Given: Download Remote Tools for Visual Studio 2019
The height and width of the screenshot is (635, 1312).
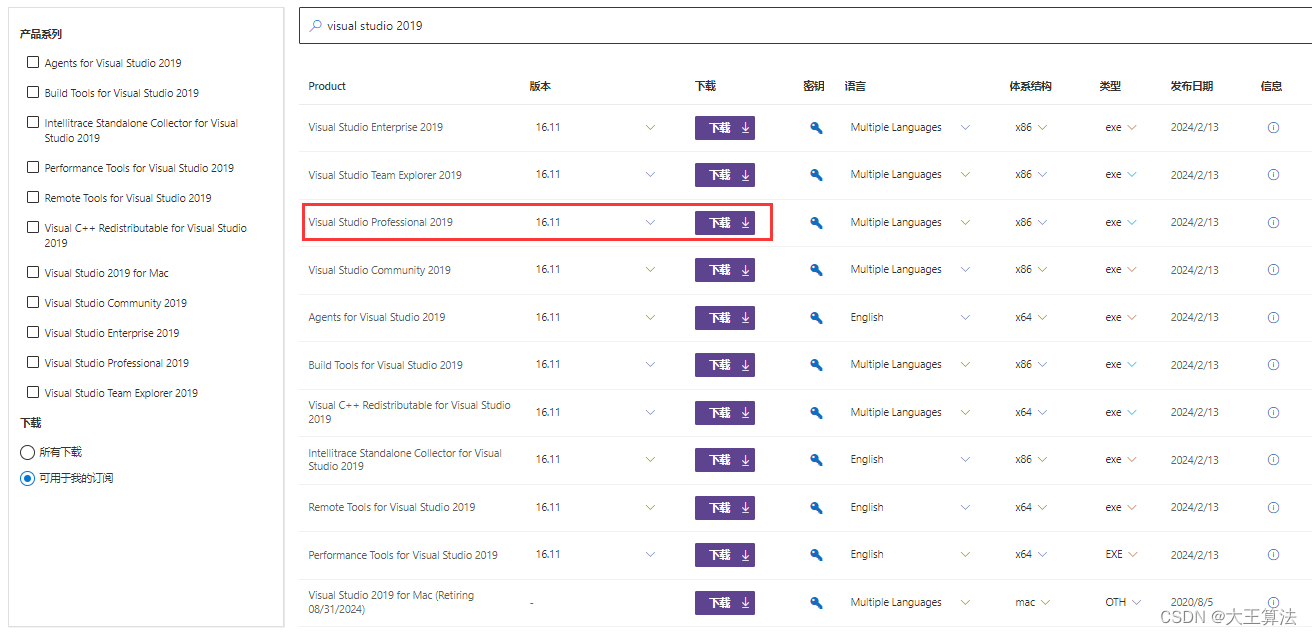Looking at the screenshot, I should pos(725,508).
